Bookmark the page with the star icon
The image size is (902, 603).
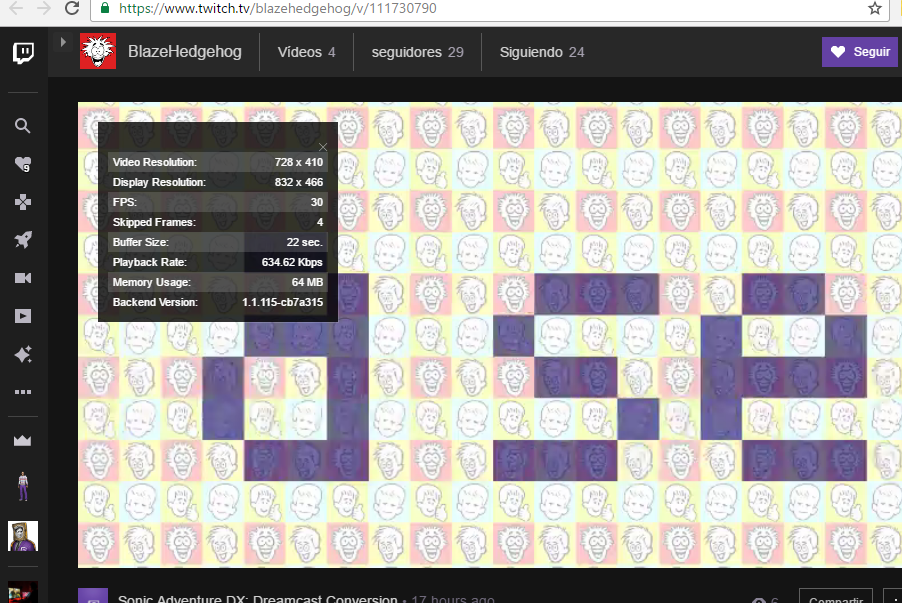tap(874, 8)
